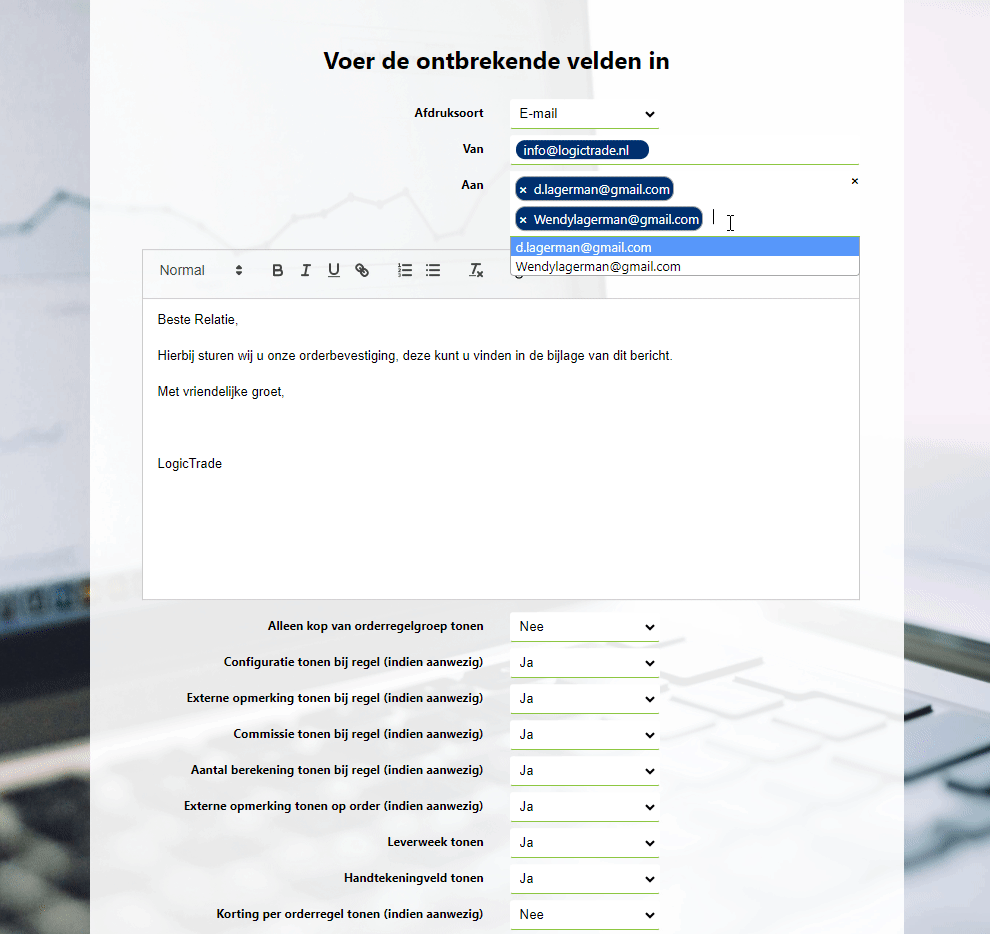Expand the Leverweek tonen dropdown
Image resolution: width=990 pixels, height=934 pixels.
[x=584, y=843]
